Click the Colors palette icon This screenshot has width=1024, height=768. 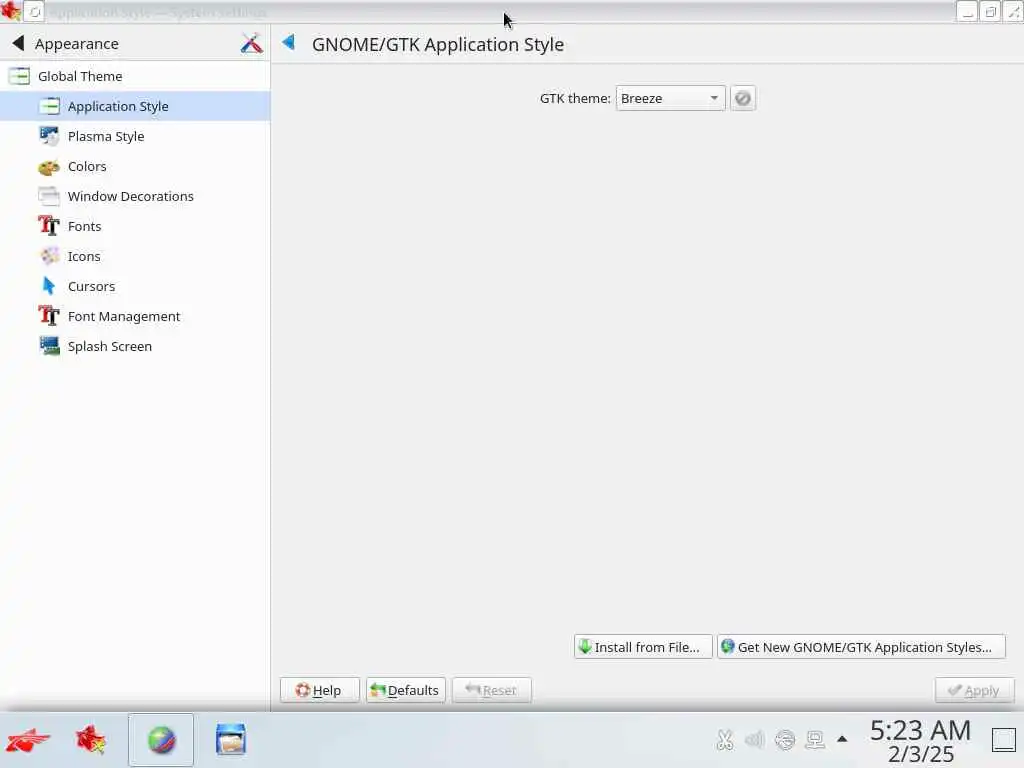click(x=49, y=167)
